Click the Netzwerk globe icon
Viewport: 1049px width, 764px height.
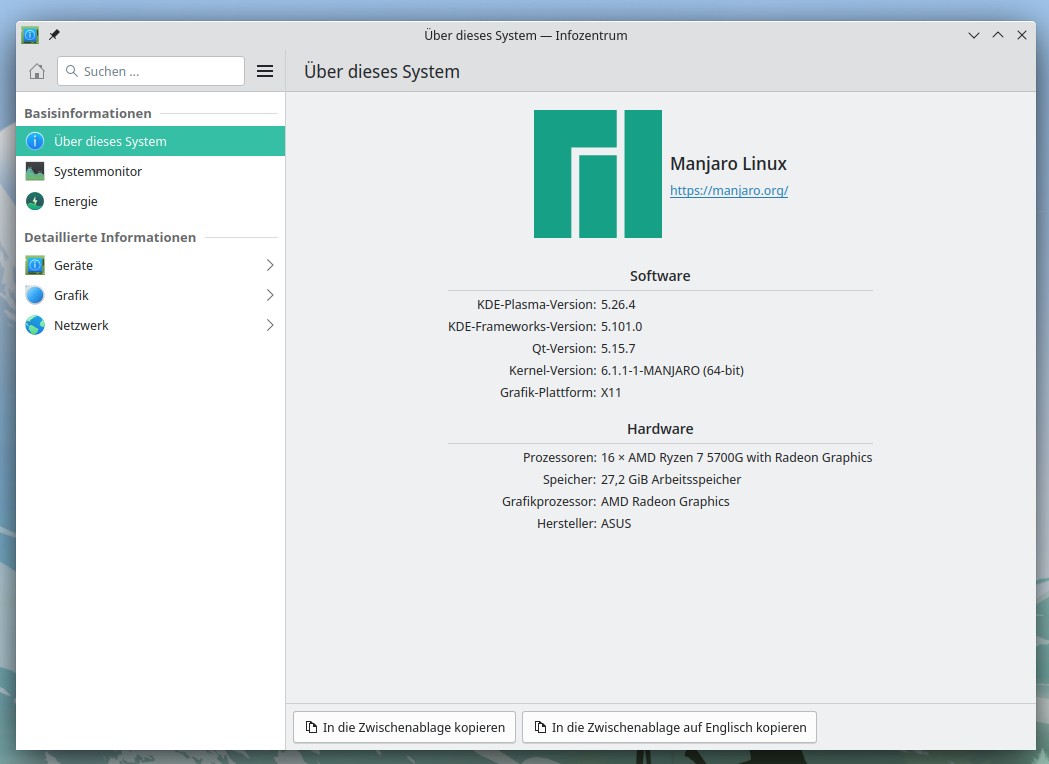click(35, 325)
